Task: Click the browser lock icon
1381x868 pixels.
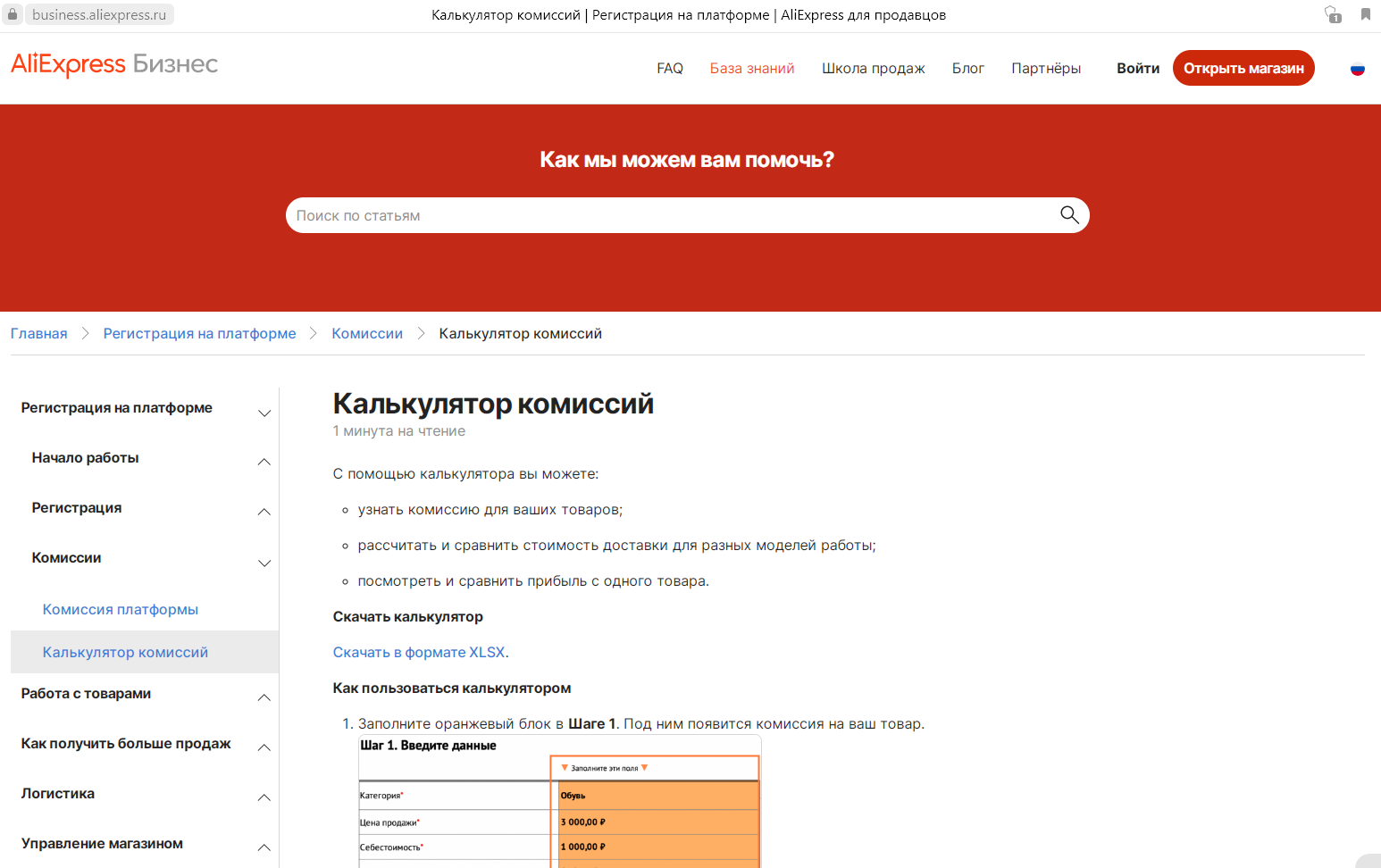Action: pos(13,14)
